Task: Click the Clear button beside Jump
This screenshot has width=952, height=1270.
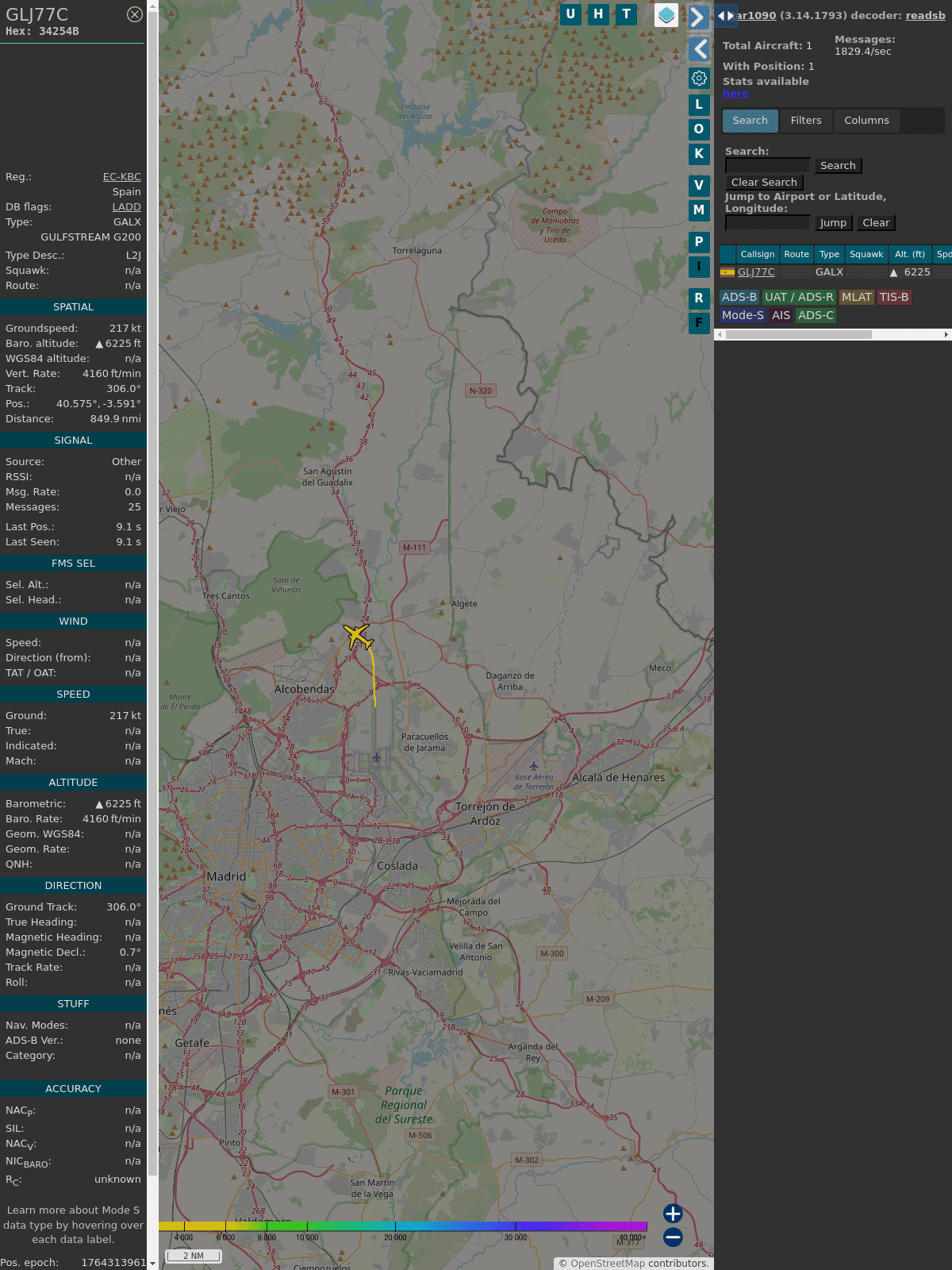Action: click(876, 223)
